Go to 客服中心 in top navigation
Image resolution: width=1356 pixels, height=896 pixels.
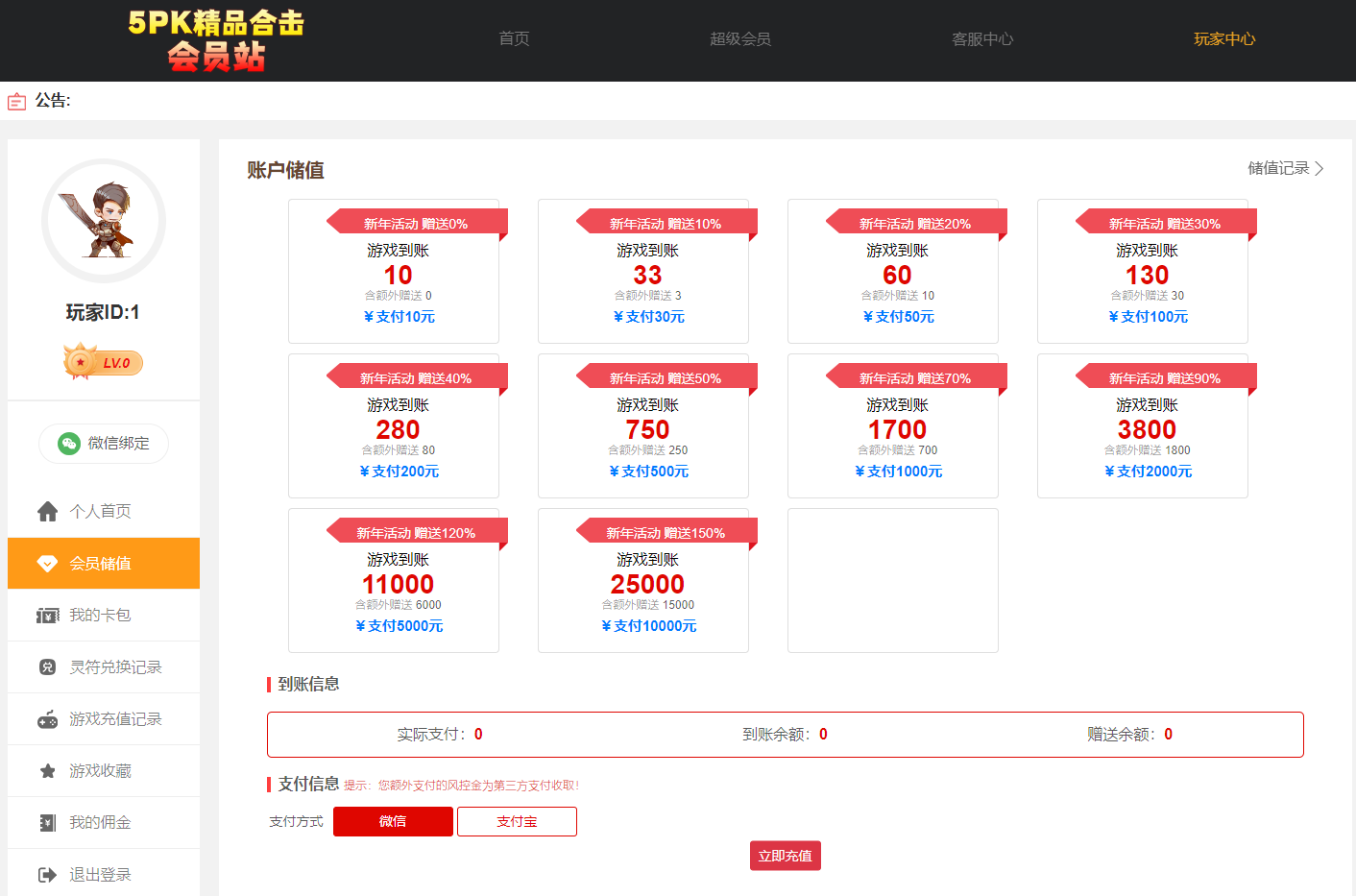click(981, 39)
